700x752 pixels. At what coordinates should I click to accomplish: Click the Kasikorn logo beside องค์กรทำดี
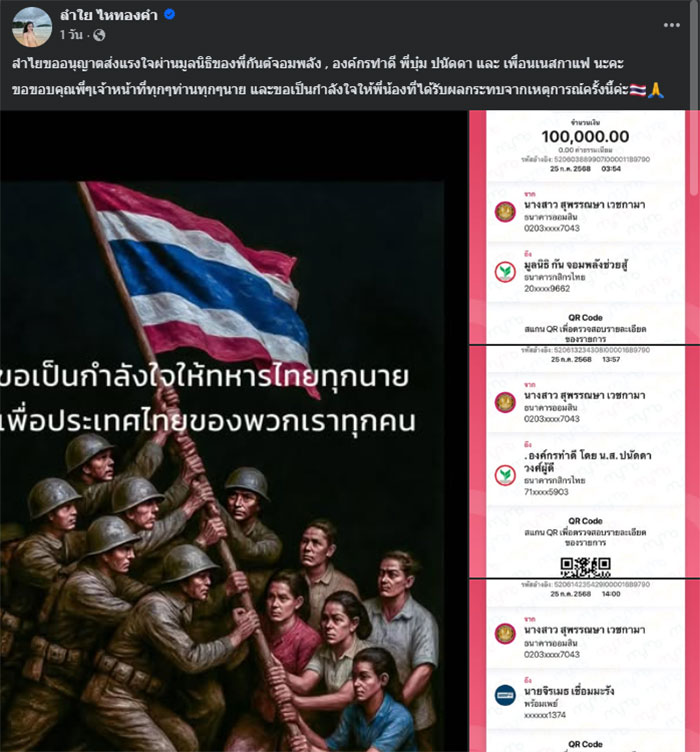[505, 475]
